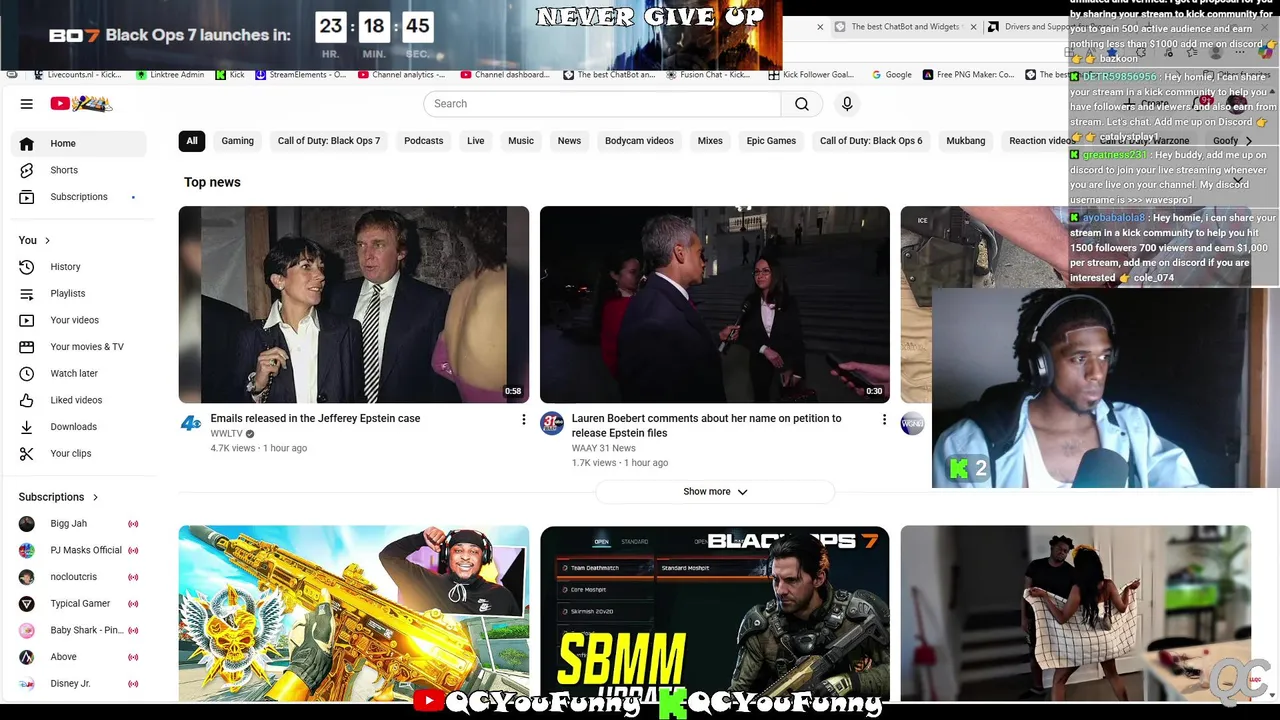Open the Livecounts.nl bookmark

(x=78, y=75)
